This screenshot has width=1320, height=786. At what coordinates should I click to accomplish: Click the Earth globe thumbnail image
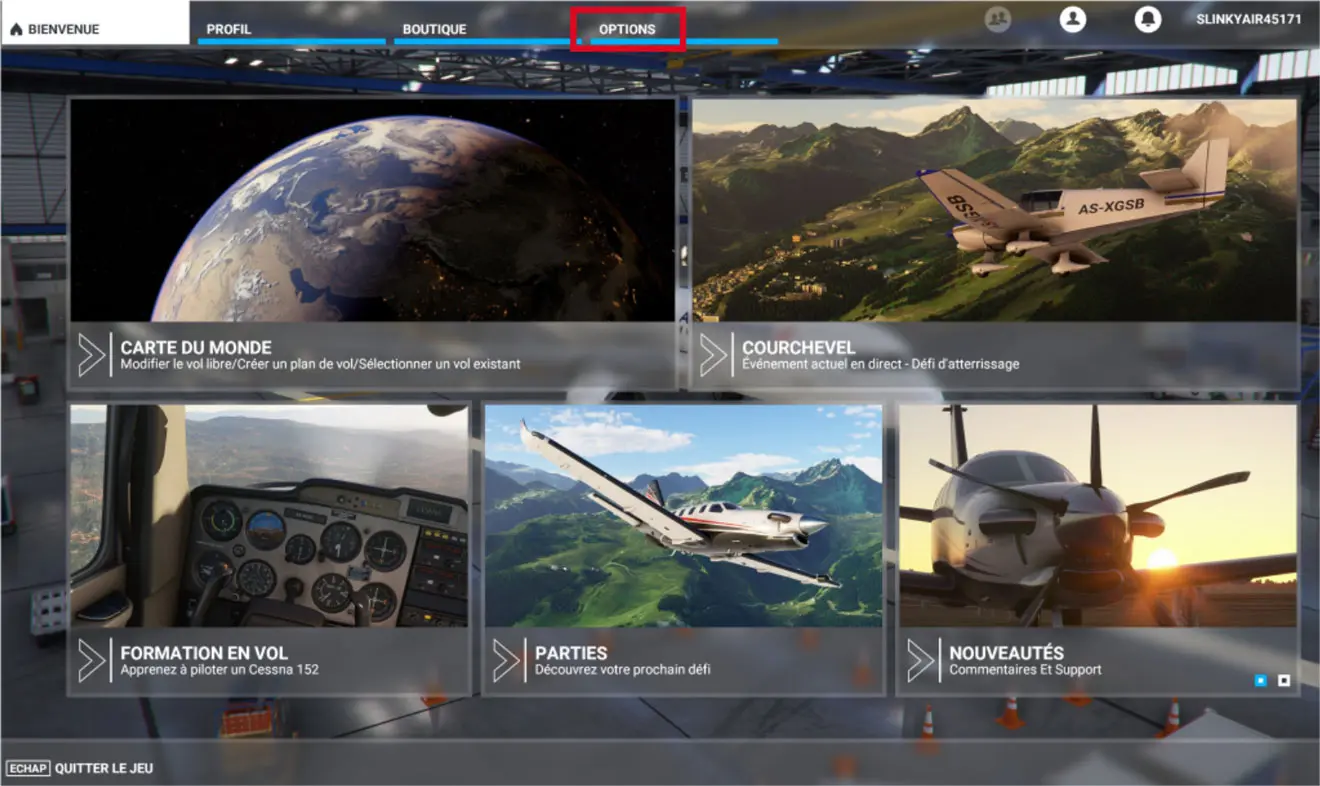[372, 210]
